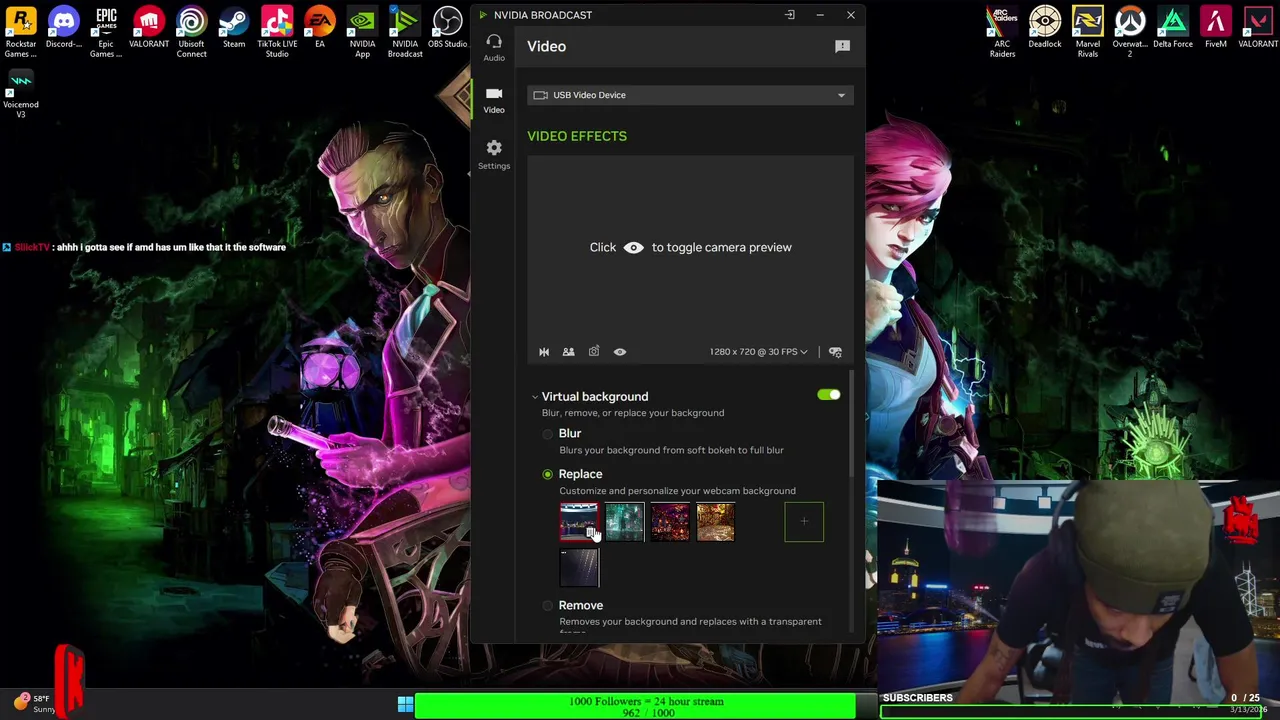Open the NVIDIA App desktop shortcut

362,32
